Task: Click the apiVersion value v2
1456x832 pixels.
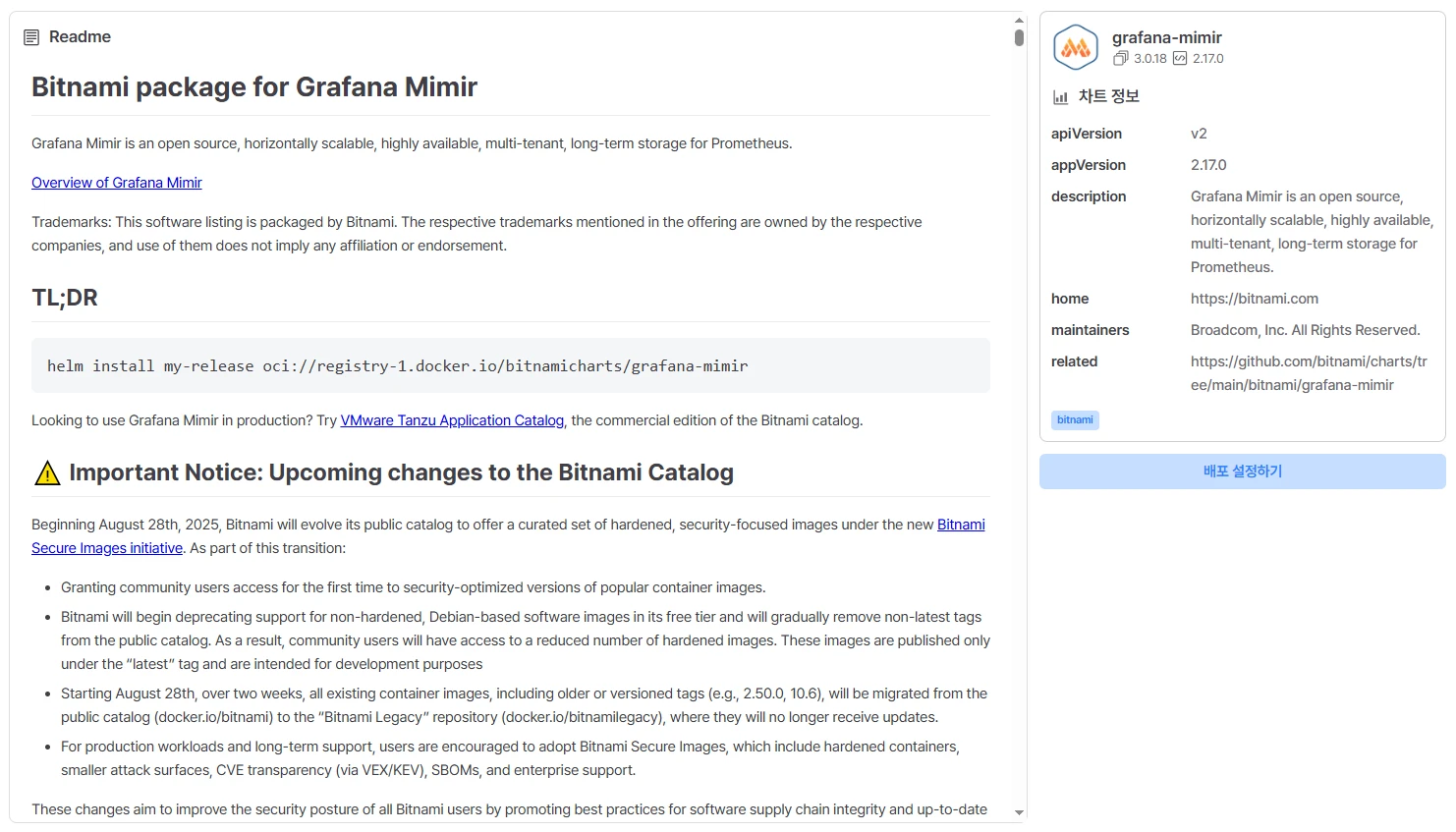Action: [1199, 134]
